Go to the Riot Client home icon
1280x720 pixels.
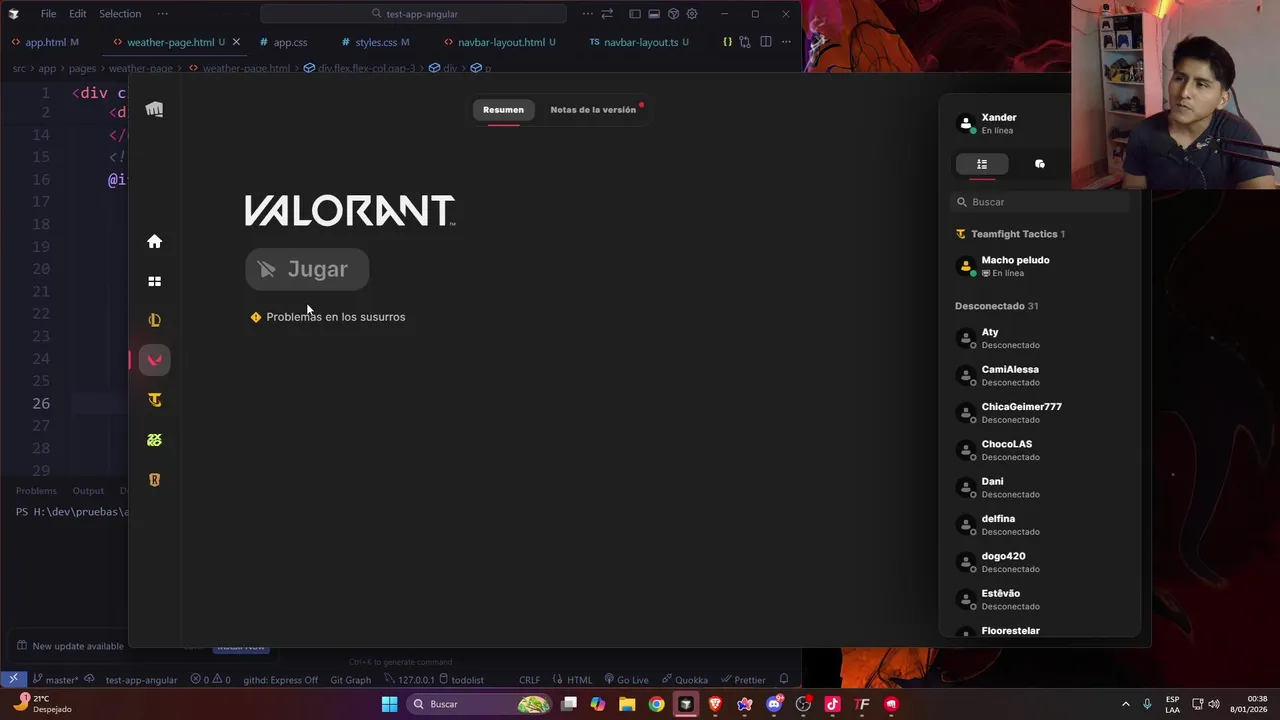click(154, 241)
